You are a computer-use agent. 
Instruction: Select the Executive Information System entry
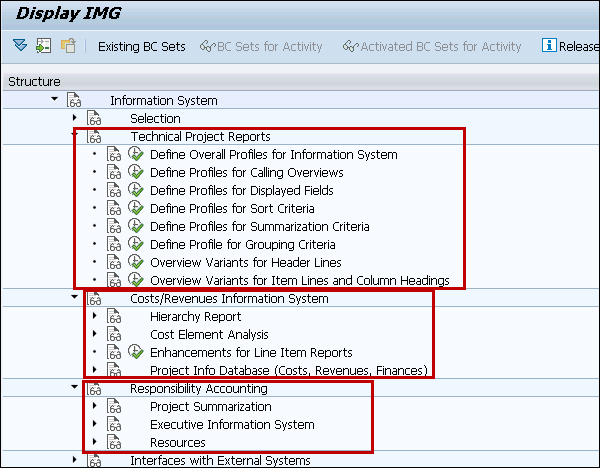coord(232,425)
